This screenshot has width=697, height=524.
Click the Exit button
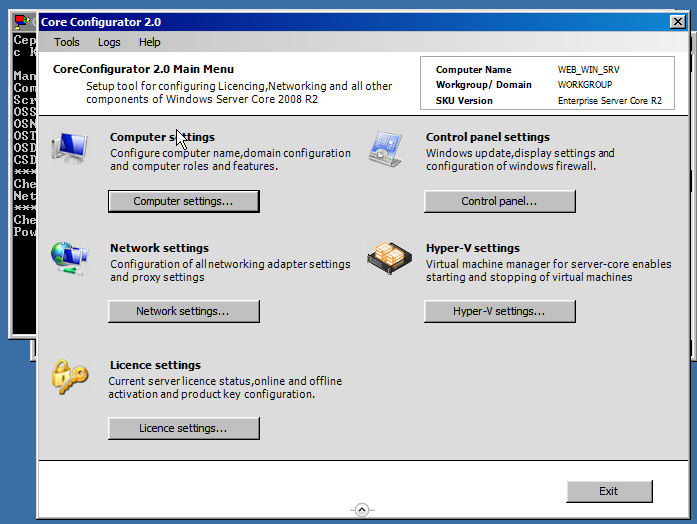[x=609, y=491]
